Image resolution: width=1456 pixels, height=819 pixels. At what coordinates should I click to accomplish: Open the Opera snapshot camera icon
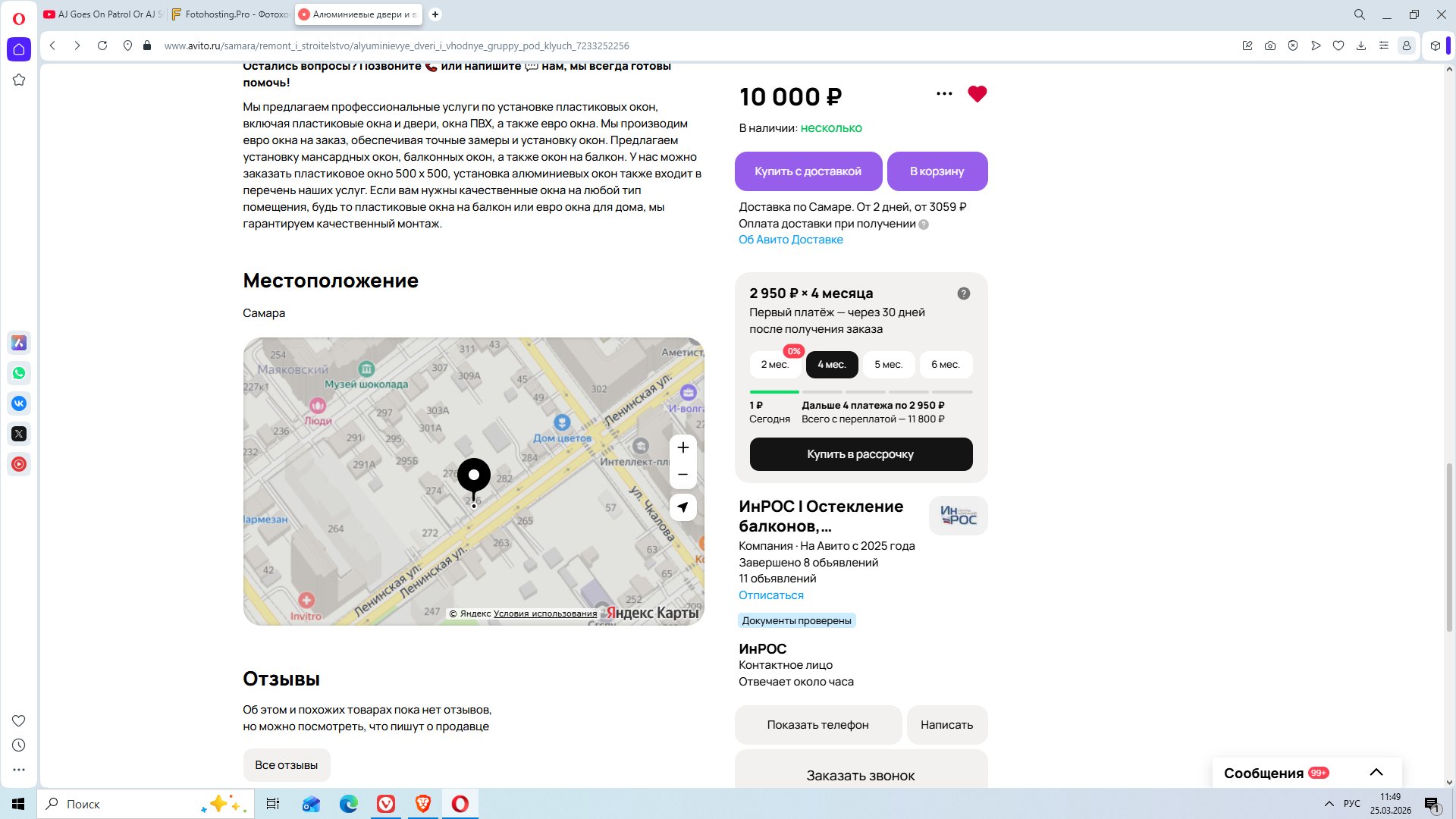(x=1270, y=45)
